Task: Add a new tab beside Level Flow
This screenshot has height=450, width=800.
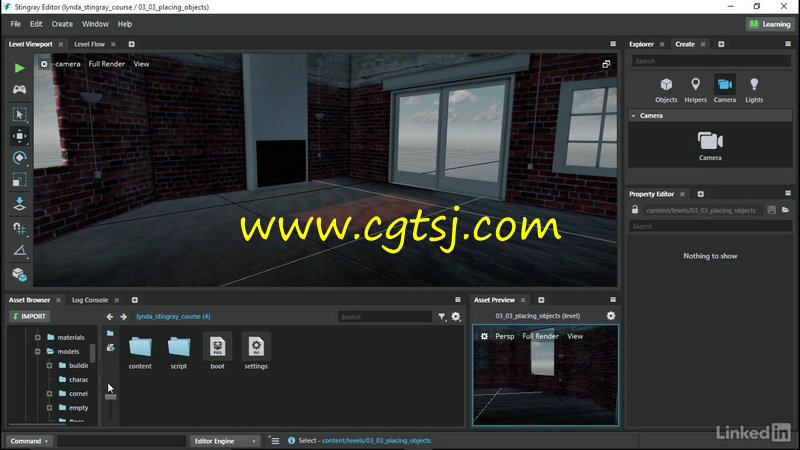Action: point(132,44)
